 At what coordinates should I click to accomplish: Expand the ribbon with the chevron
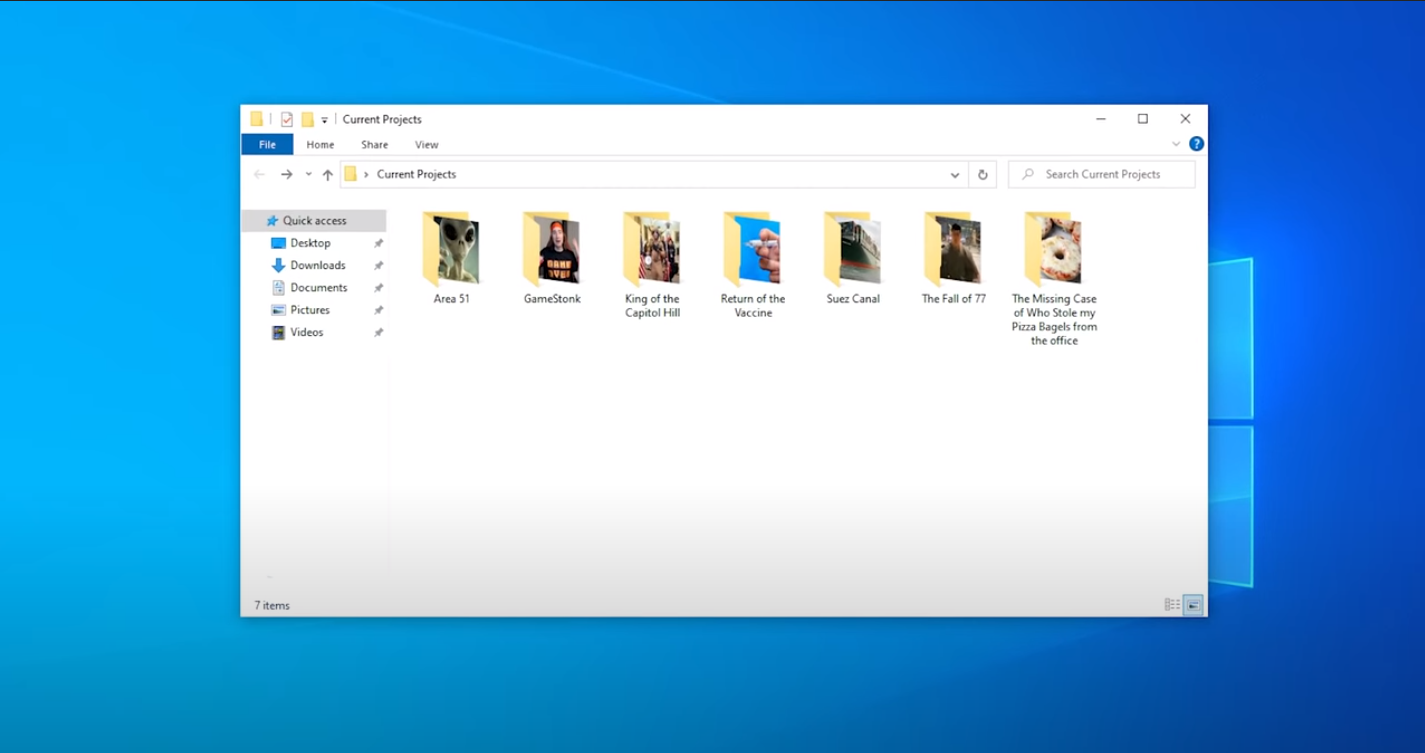[1176, 144]
